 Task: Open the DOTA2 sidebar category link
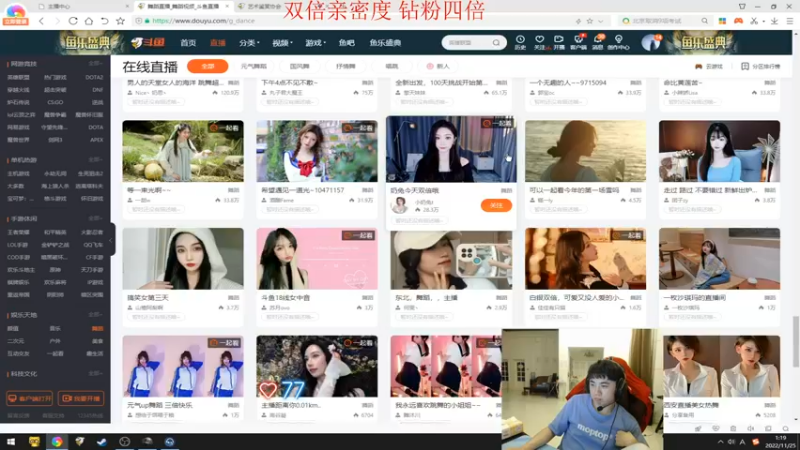point(94,78)
